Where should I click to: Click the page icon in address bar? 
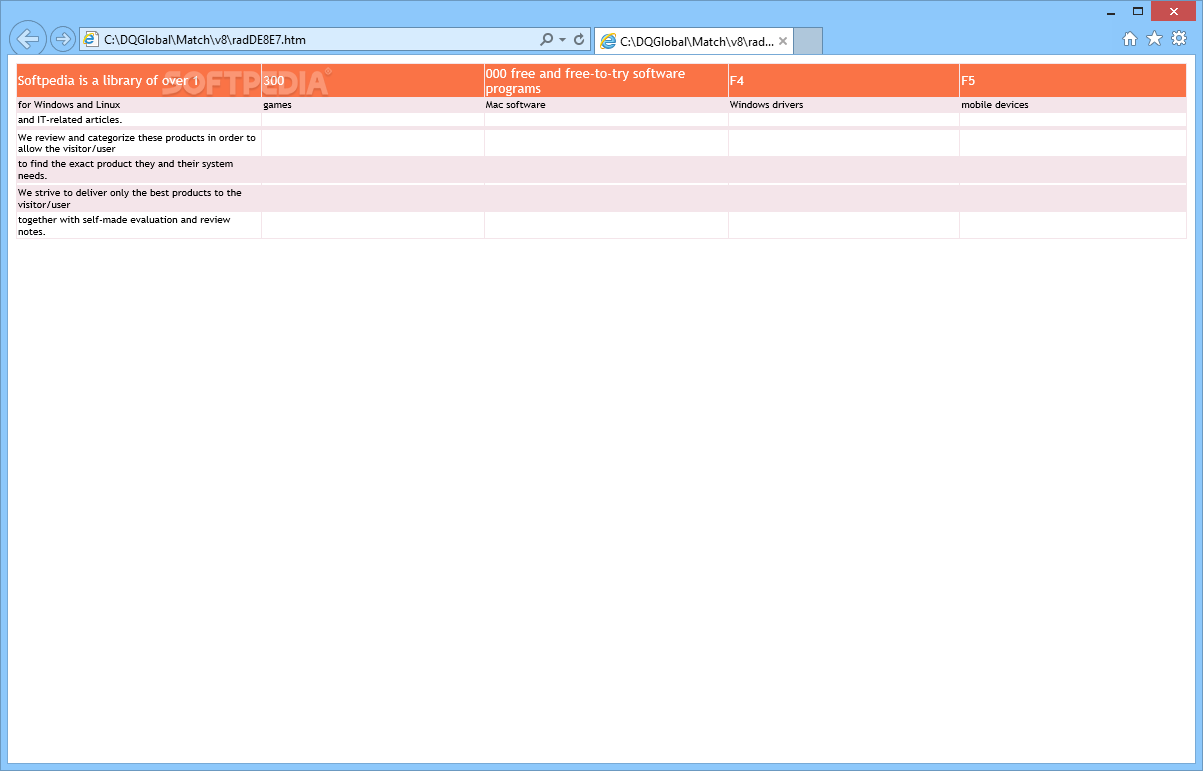[x=91, y=40]
